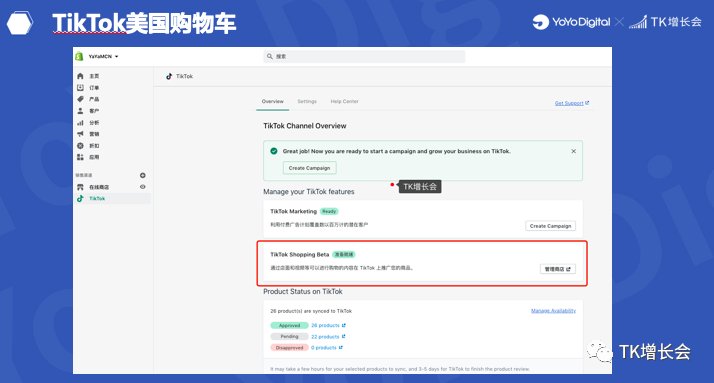Dismiss the Great job banner
Screen dimensions: 714x383
573,151
